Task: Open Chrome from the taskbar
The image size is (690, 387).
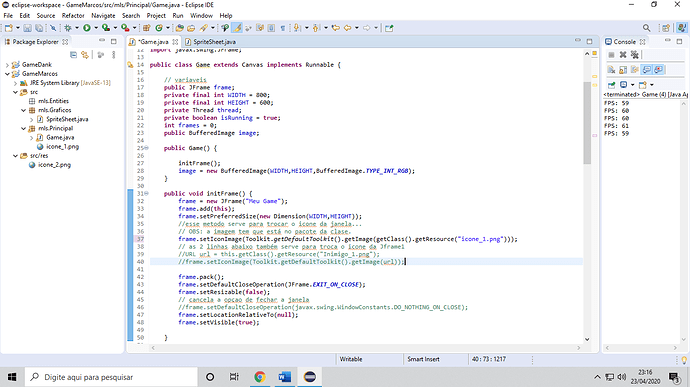Action: 260,377
